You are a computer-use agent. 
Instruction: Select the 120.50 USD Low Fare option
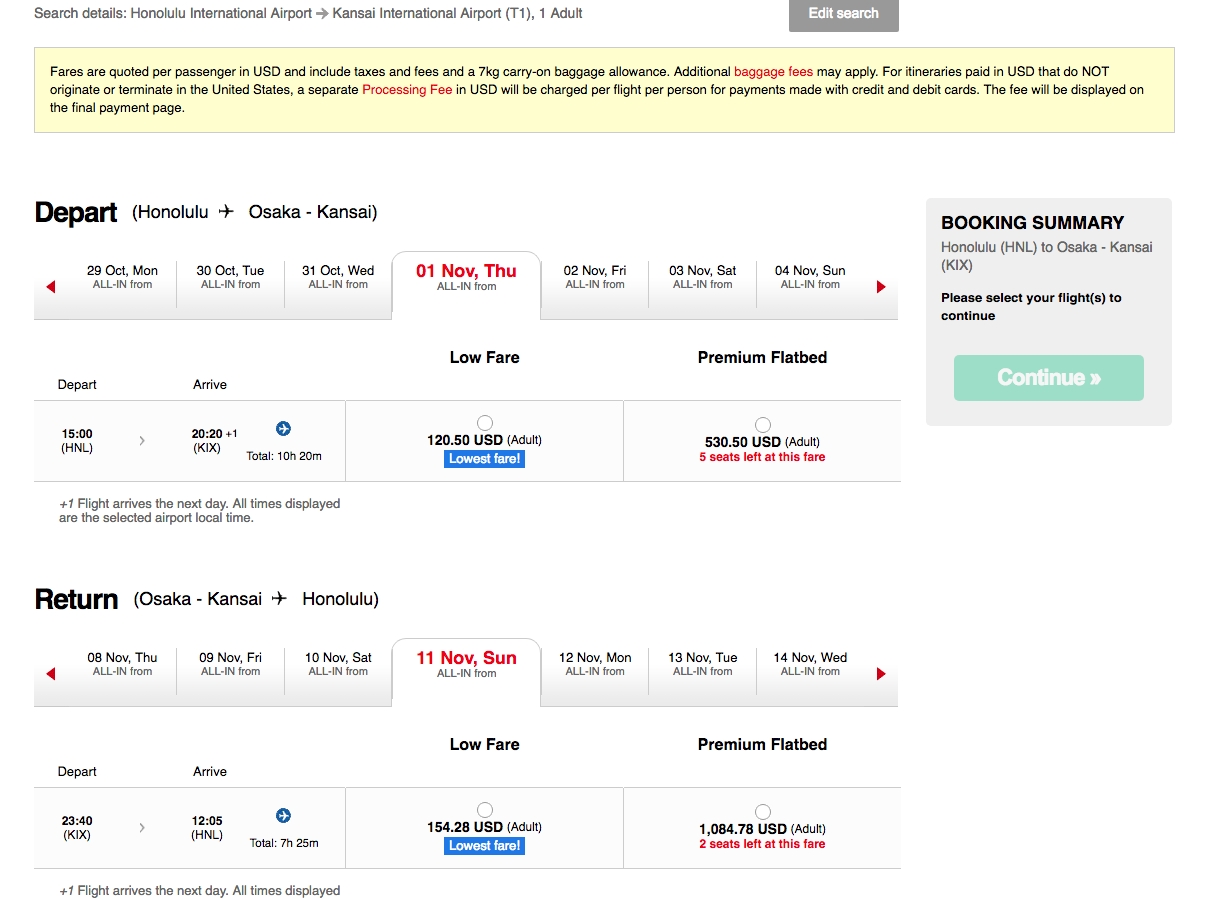coord(484,422)
